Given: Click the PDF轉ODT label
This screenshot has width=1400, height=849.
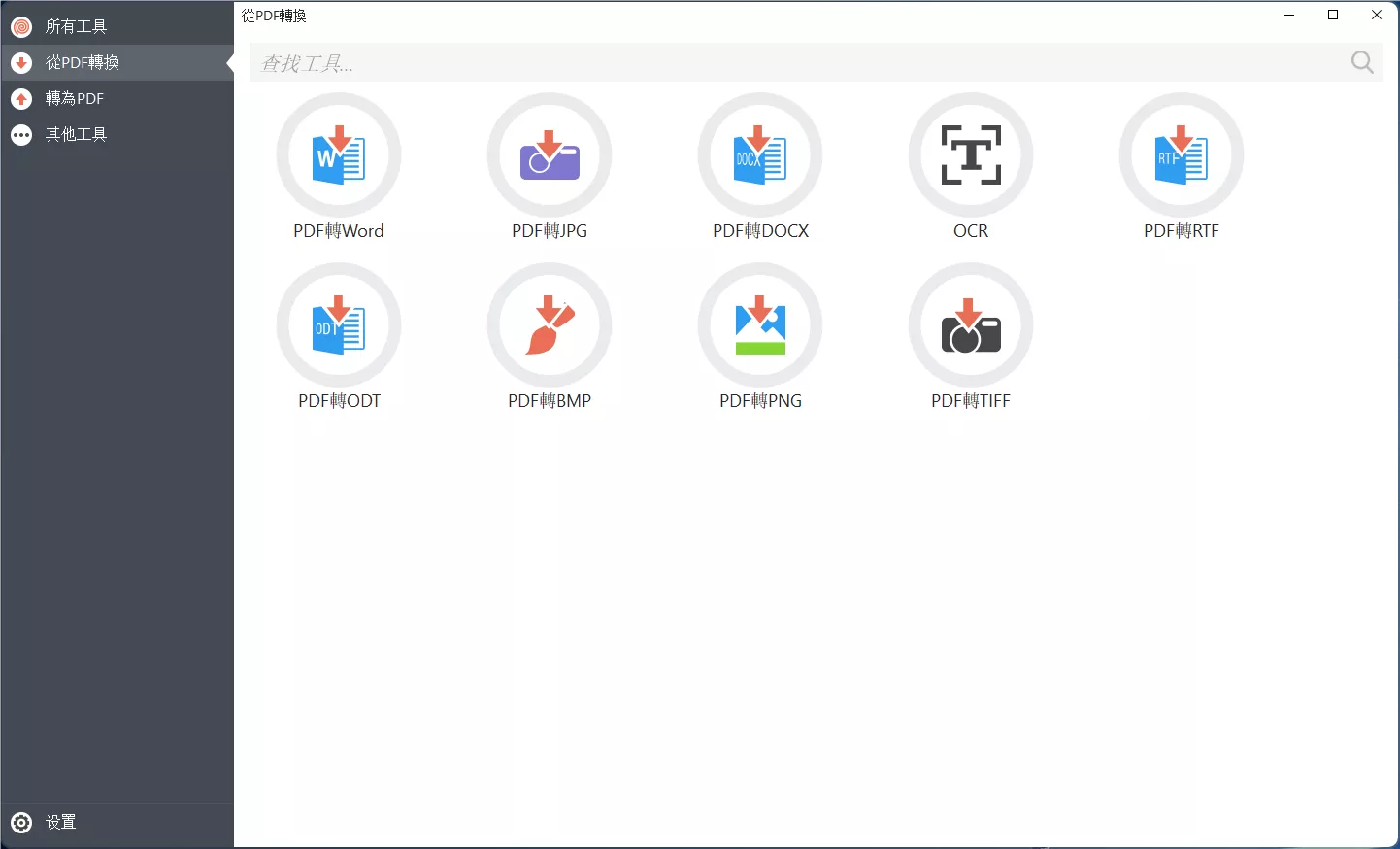Looking at the screenshot, I should (x=339, y=401).
